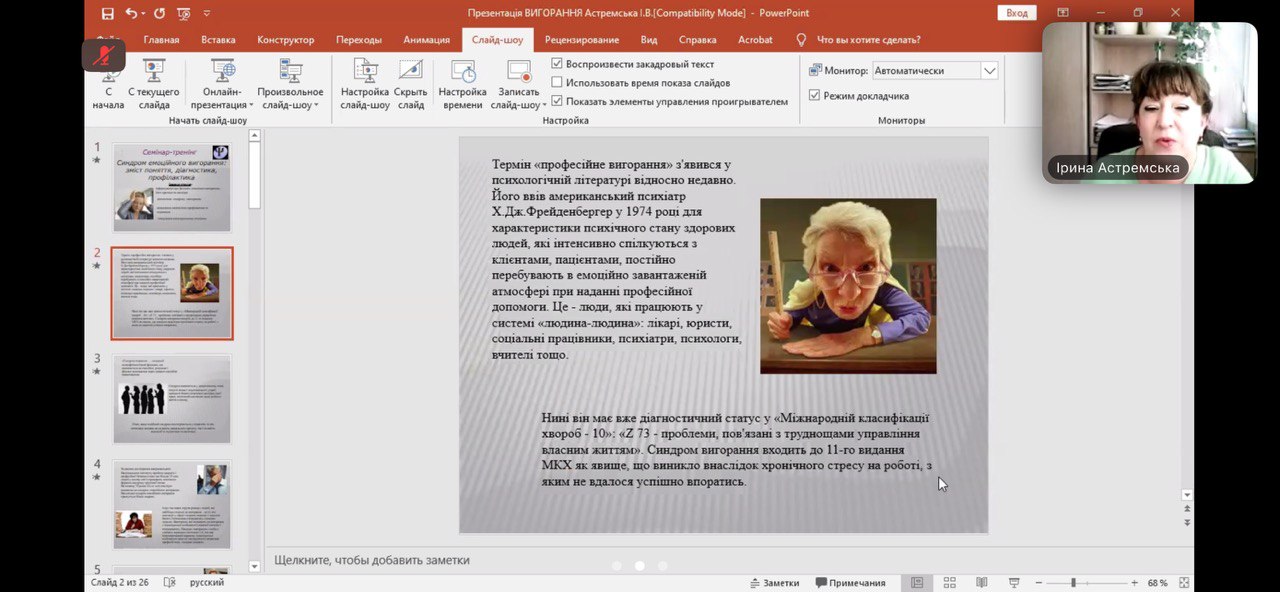Select slide 3 thumbnail
The width and height of the screenshot is (1280, 592).
tap(172, 398)
